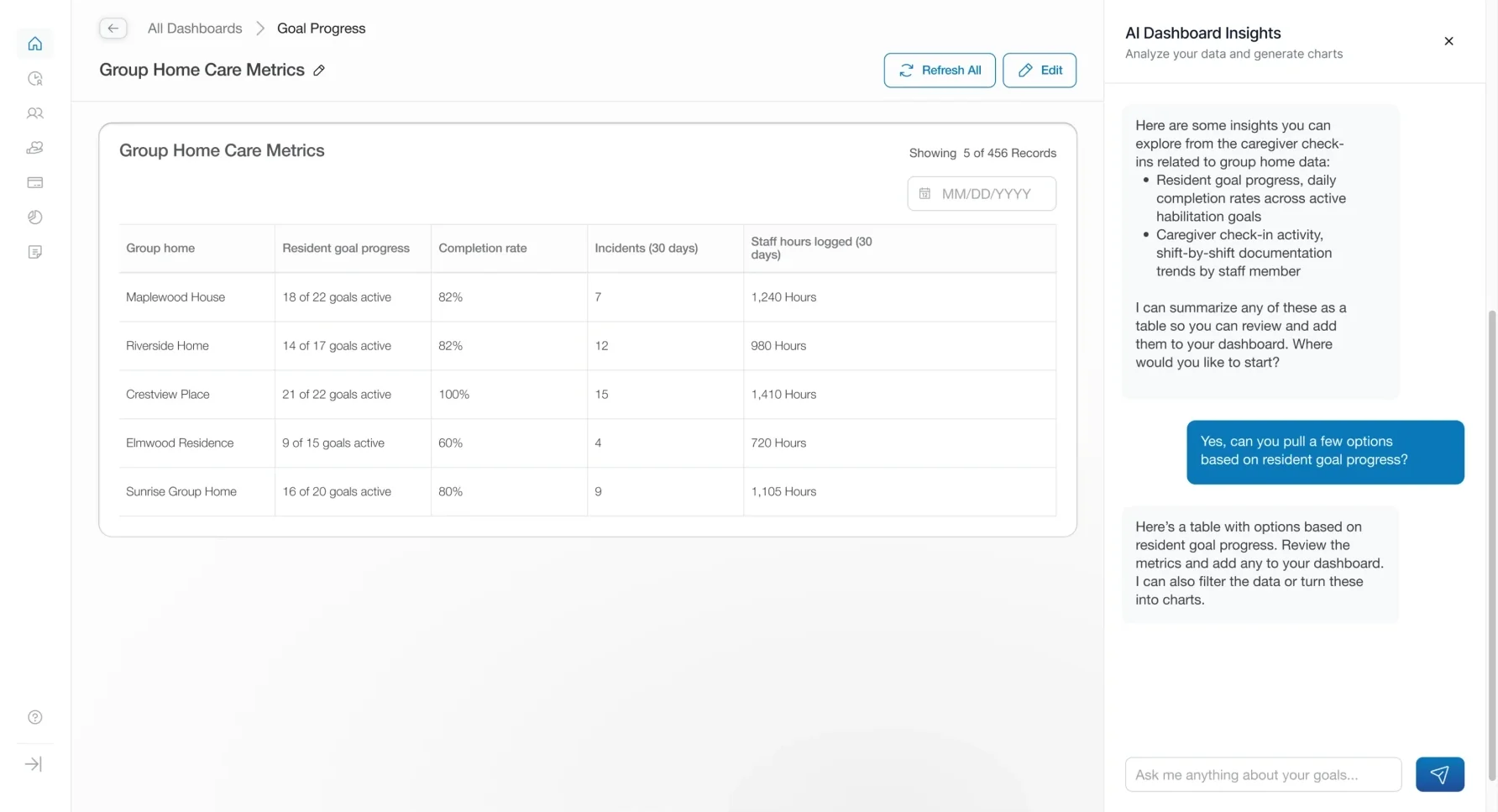This screenshot has width=1498, height=812.
Task: Open the pie chart reports icon
Action: 34,217
